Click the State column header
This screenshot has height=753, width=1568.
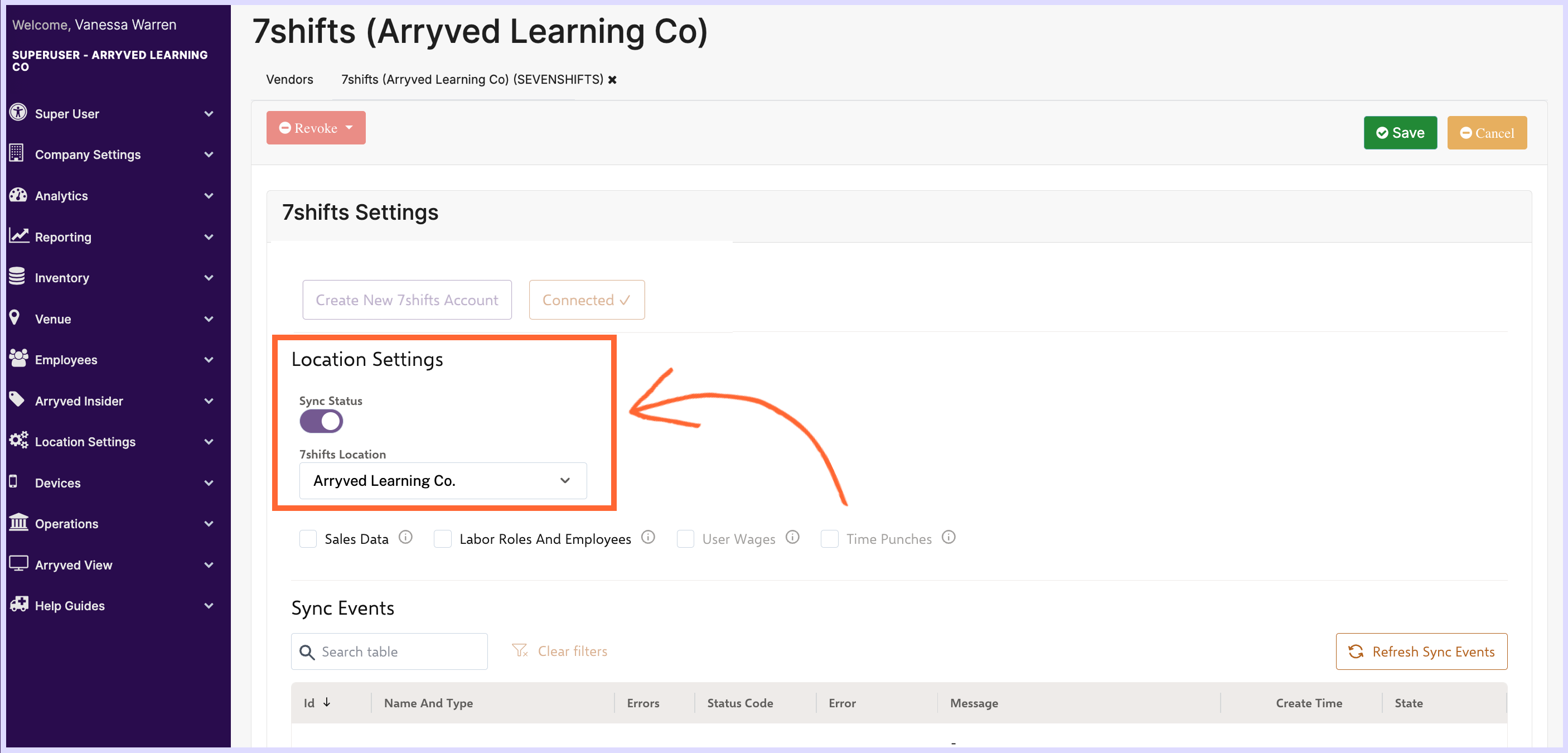(x=1409, y=703)
